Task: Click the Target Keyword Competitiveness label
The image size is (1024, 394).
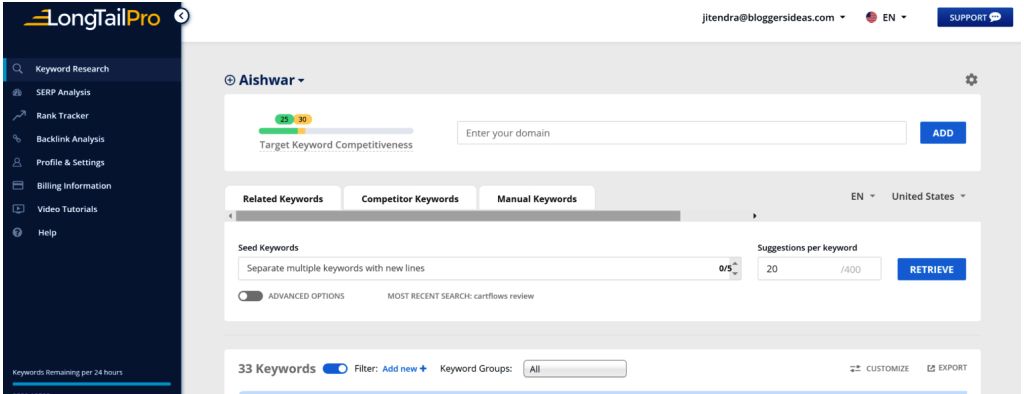Action: (336, 145)
